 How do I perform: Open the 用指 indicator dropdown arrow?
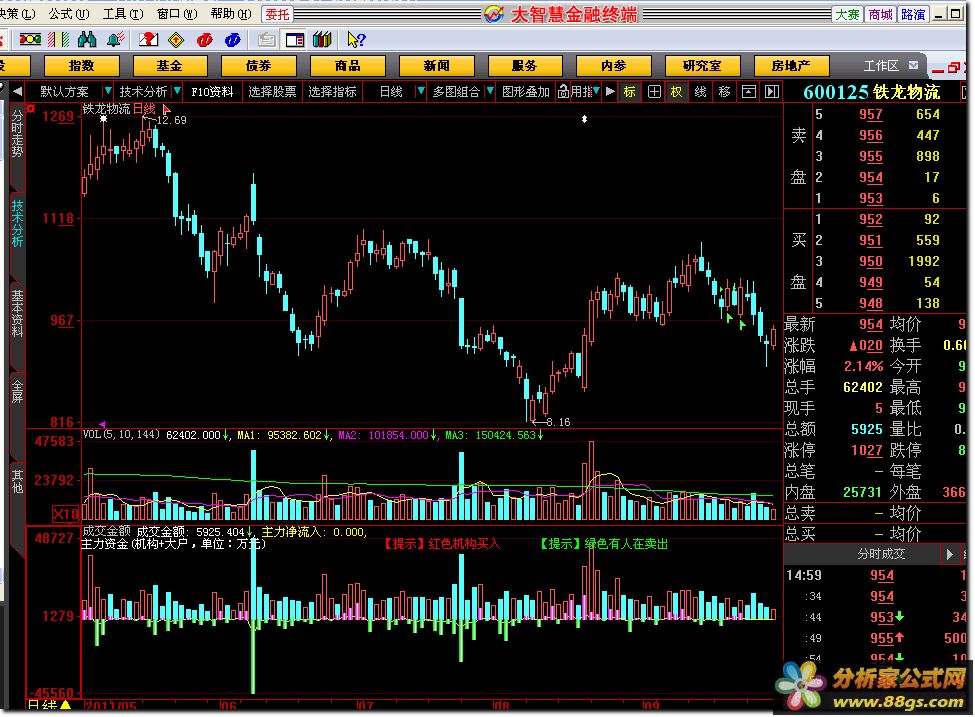pos(596,91)
